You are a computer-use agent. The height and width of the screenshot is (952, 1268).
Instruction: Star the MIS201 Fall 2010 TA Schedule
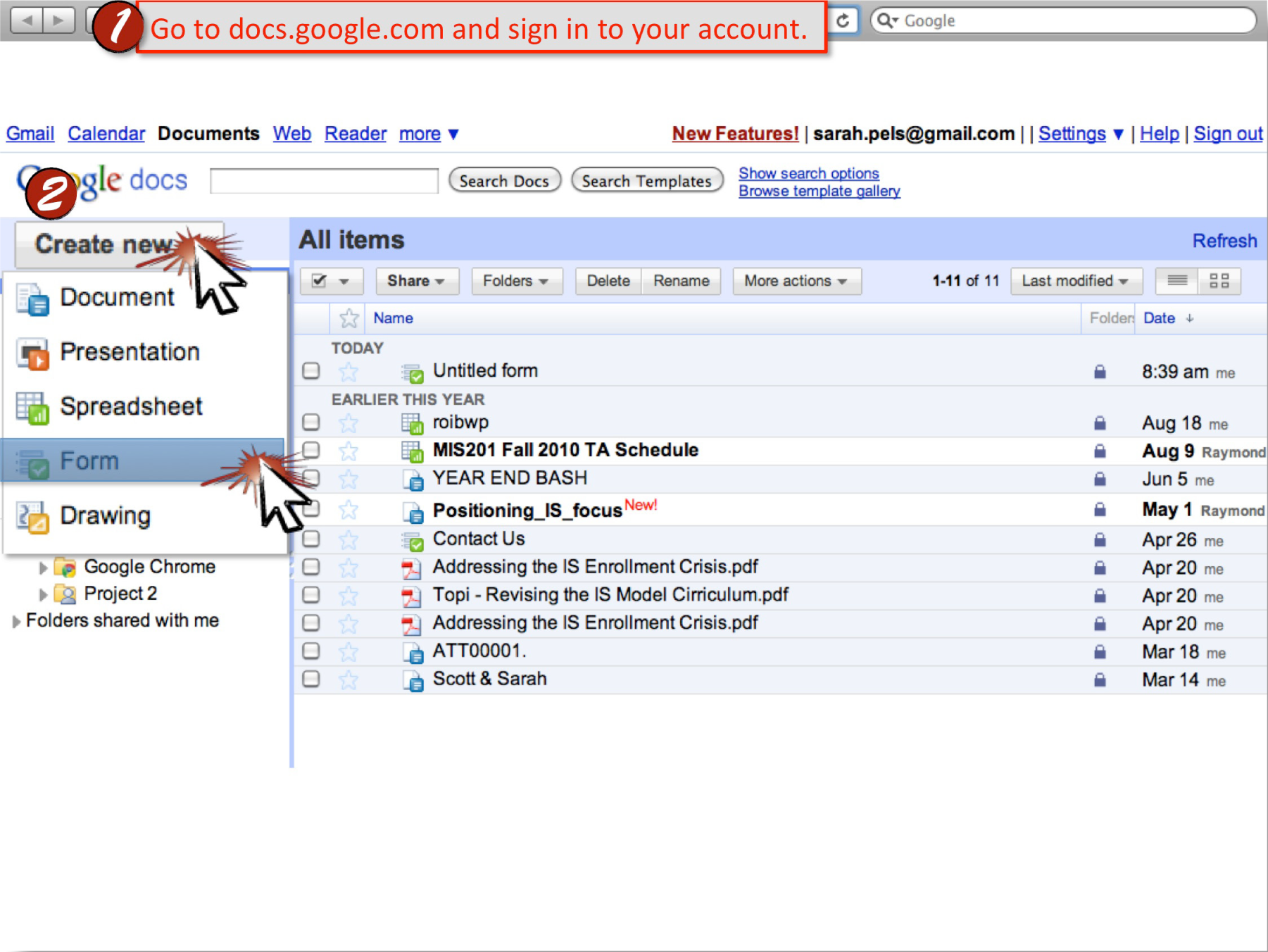(x=349, y=451)
